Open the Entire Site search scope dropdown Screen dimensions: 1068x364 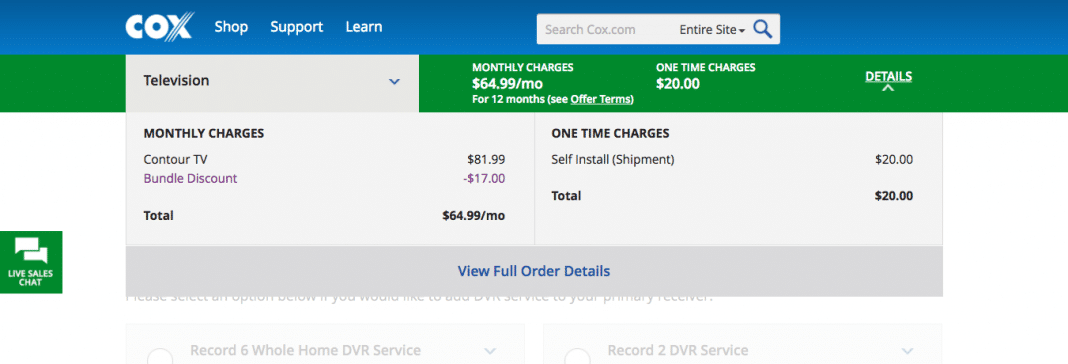[x=712, y=29]
